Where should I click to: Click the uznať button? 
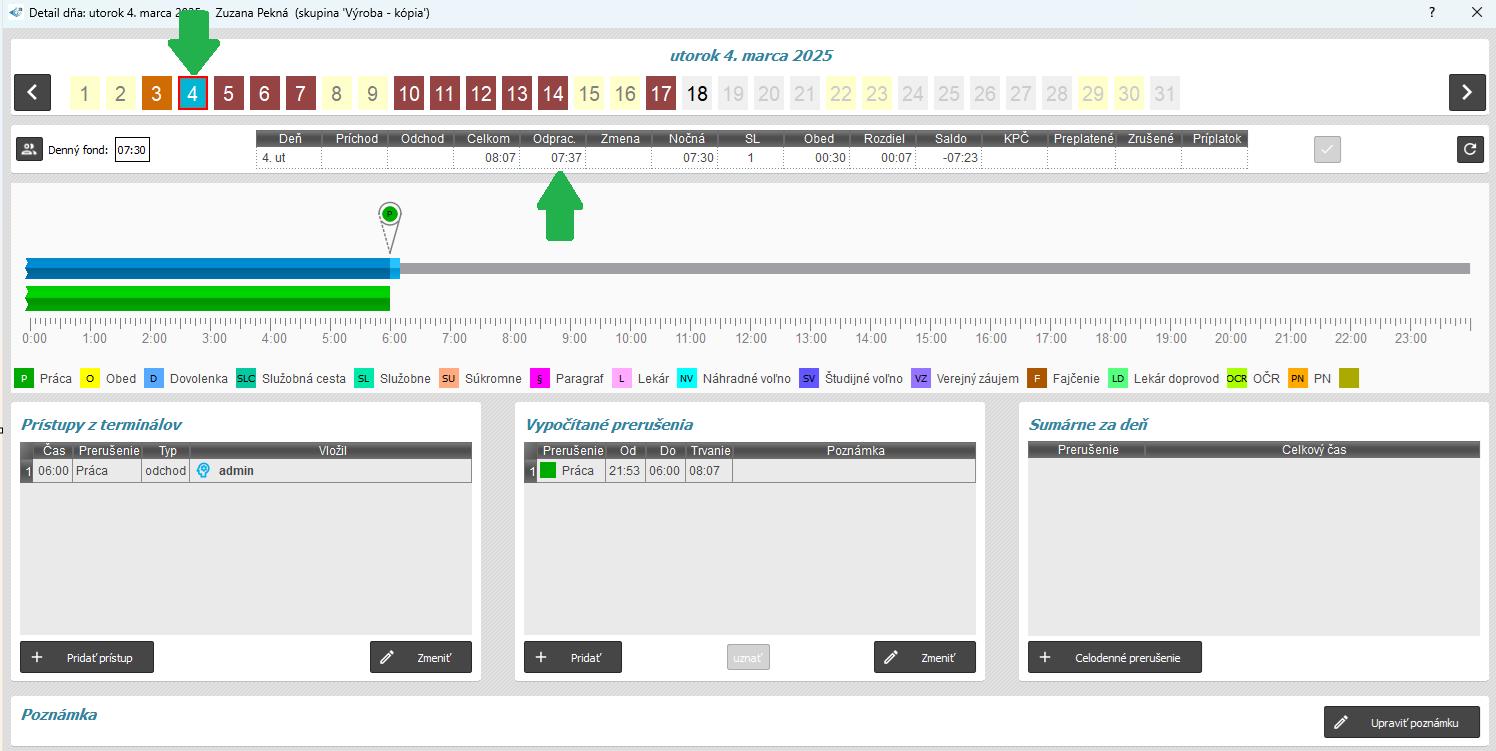coord(748,657)
